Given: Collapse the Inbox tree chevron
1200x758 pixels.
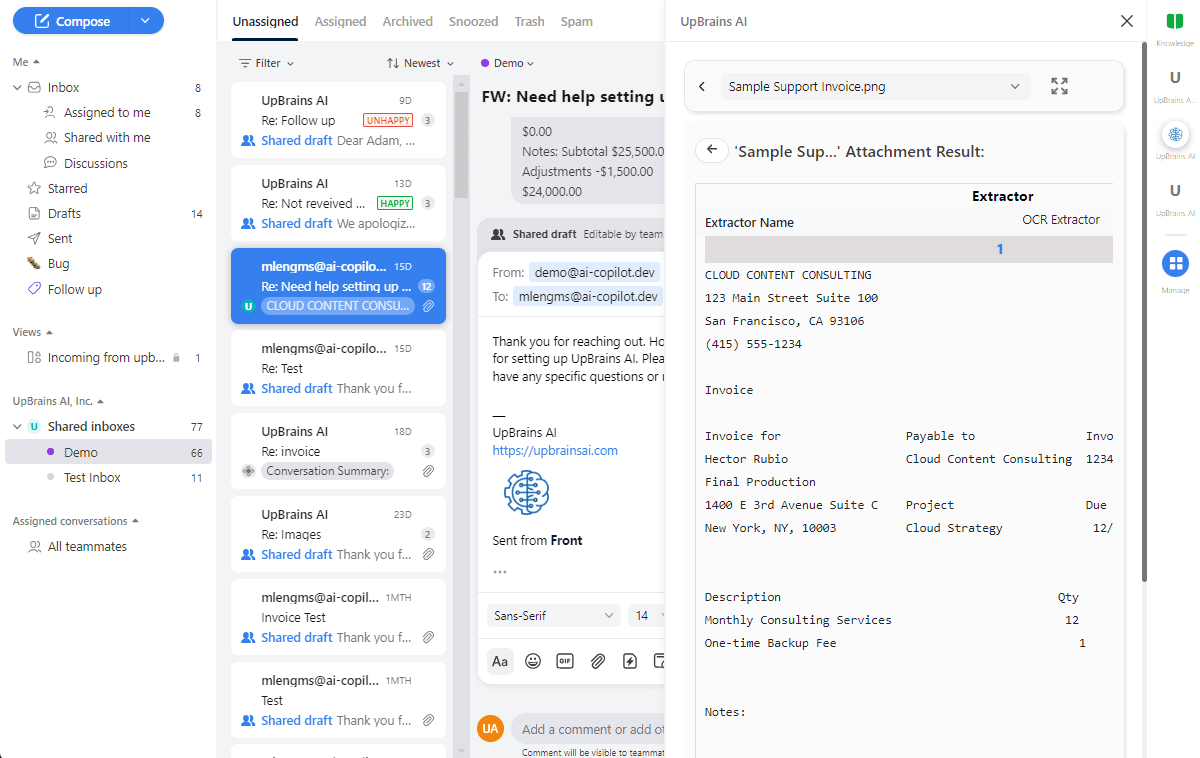Looking at the screenshot, I should (17, 88).
